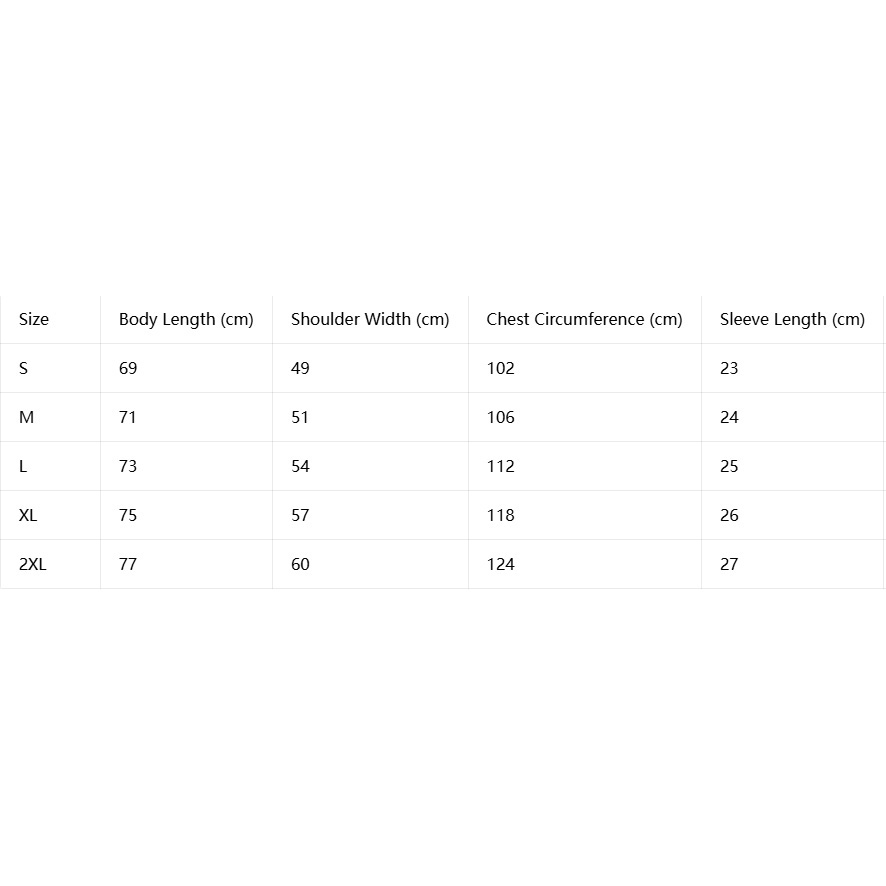
Task: Select shoulder width value 51
Action: tap(300, 418)
